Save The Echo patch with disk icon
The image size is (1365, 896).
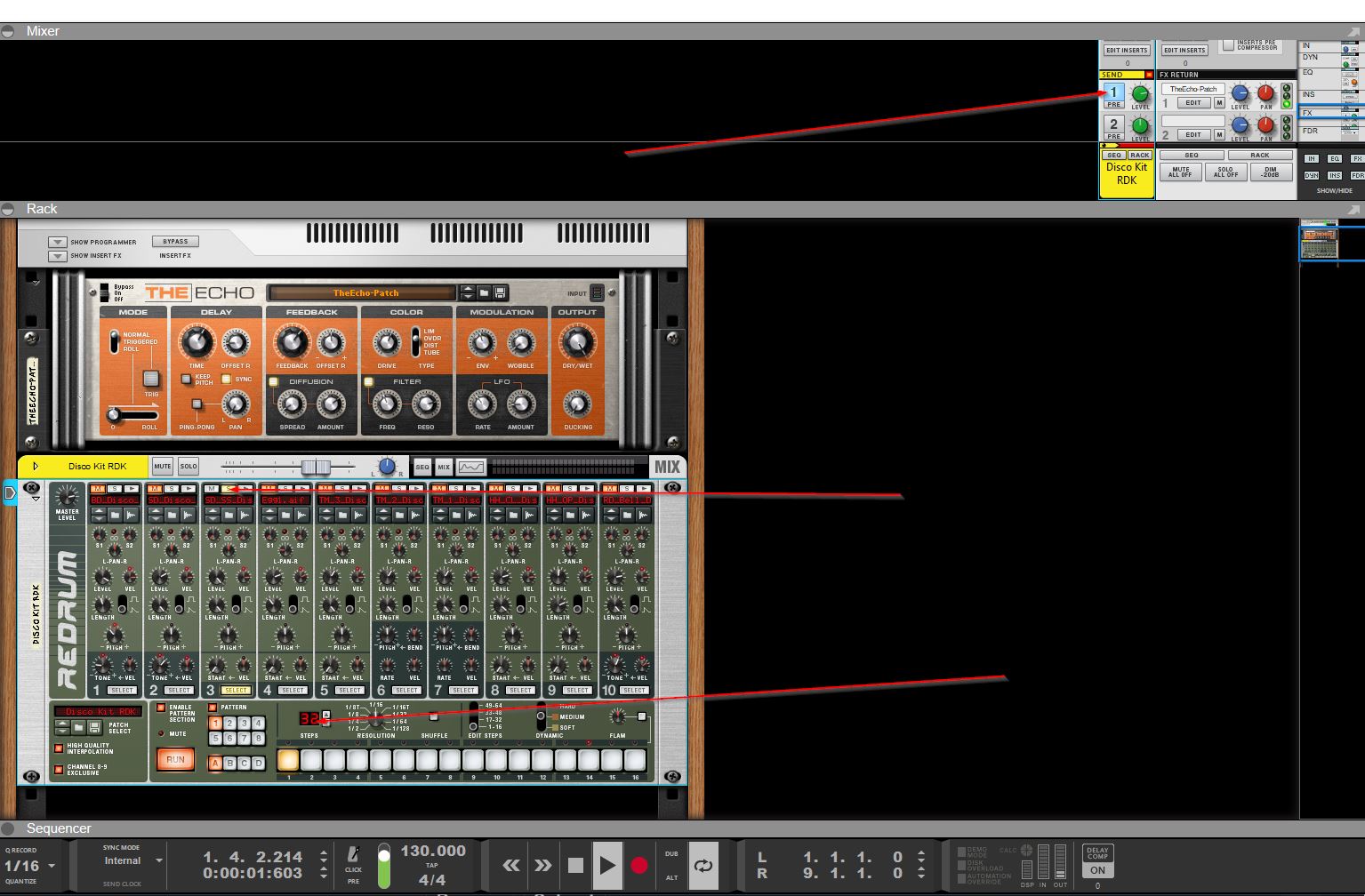click(500, 292)
